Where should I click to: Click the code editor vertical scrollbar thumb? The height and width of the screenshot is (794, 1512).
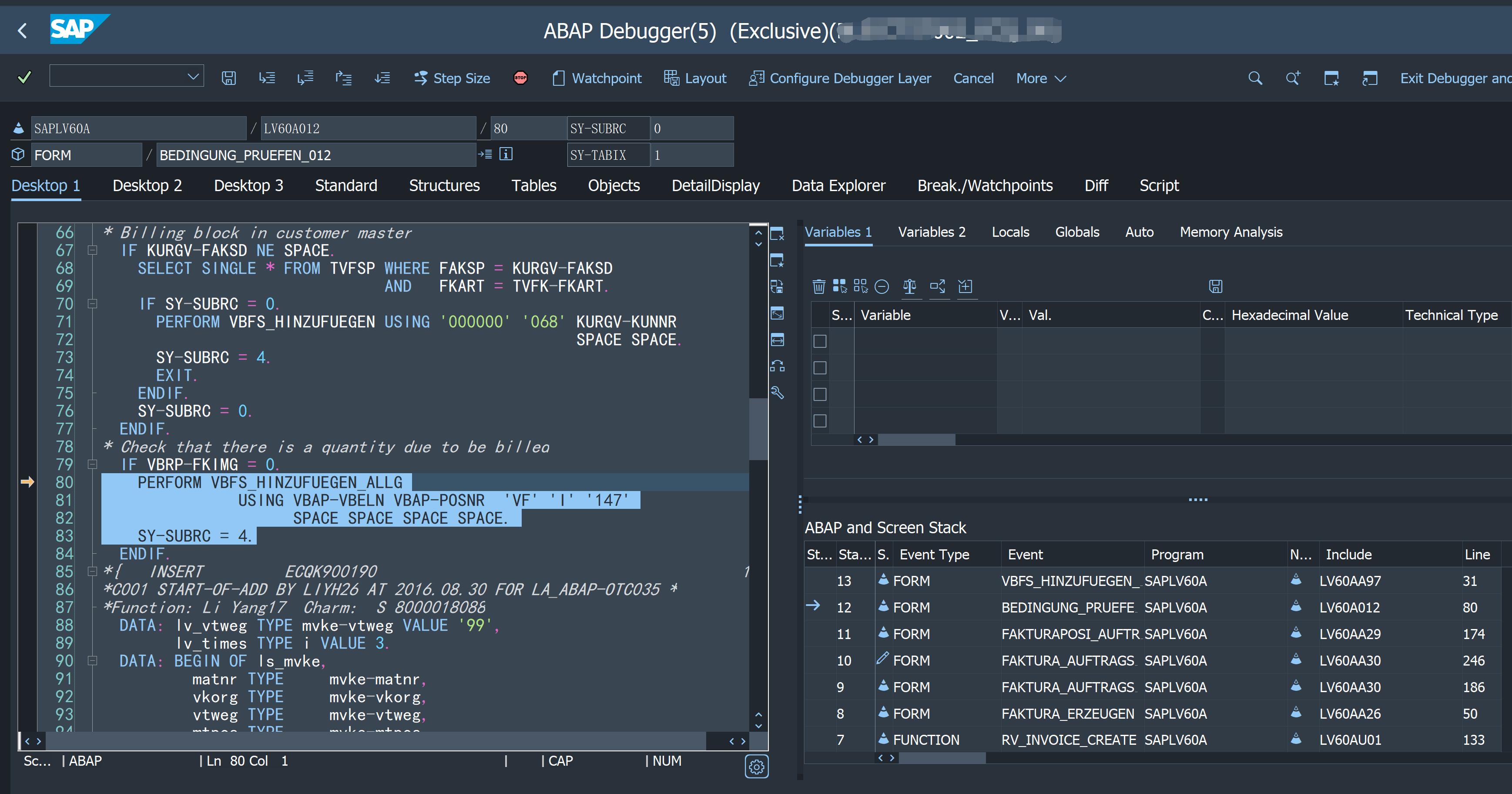758,429
